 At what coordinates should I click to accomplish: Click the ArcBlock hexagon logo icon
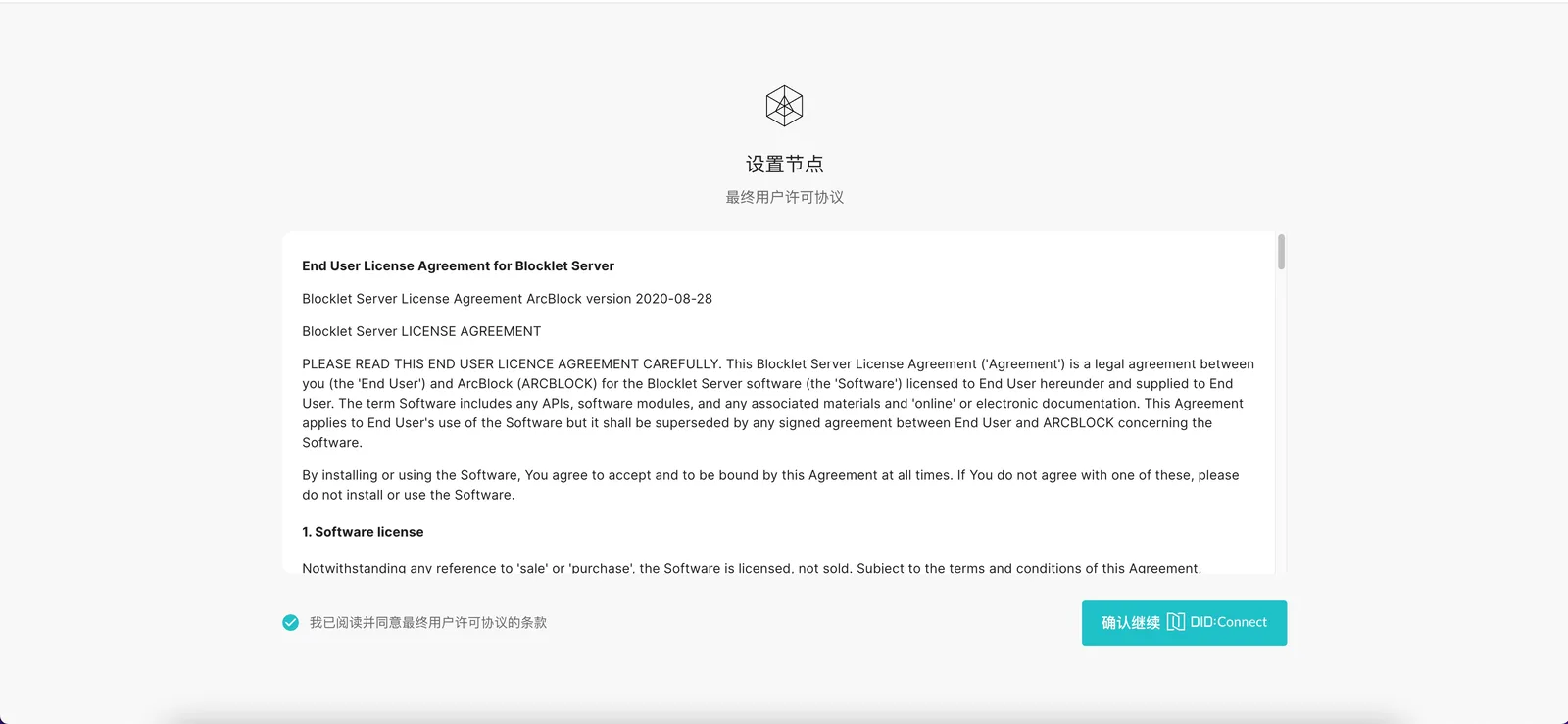784,106
